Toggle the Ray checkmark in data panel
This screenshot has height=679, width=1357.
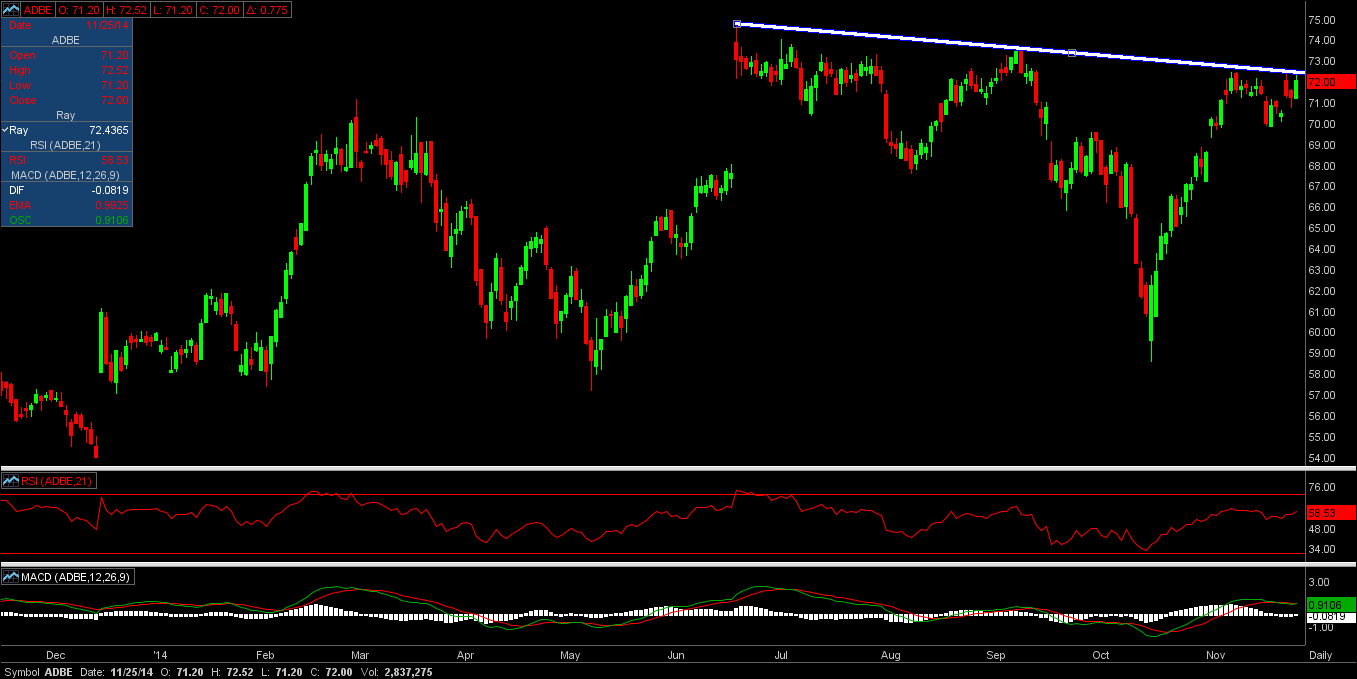5,130
